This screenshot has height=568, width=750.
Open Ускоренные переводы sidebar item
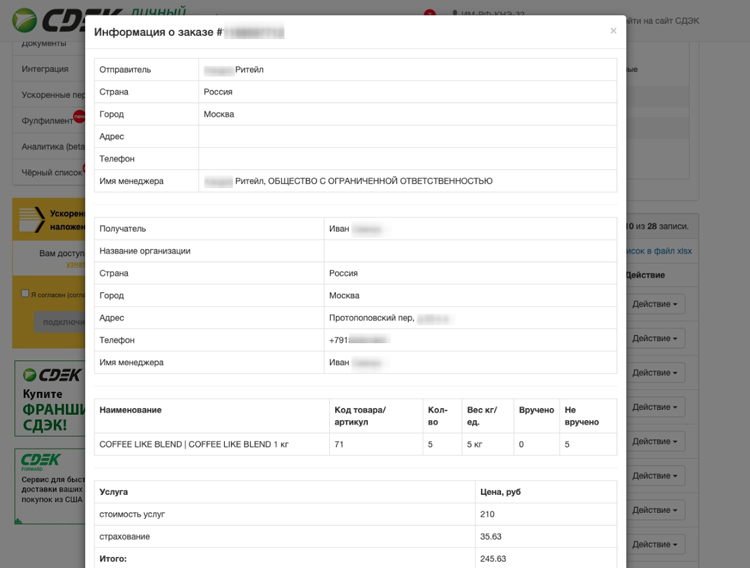49,95
